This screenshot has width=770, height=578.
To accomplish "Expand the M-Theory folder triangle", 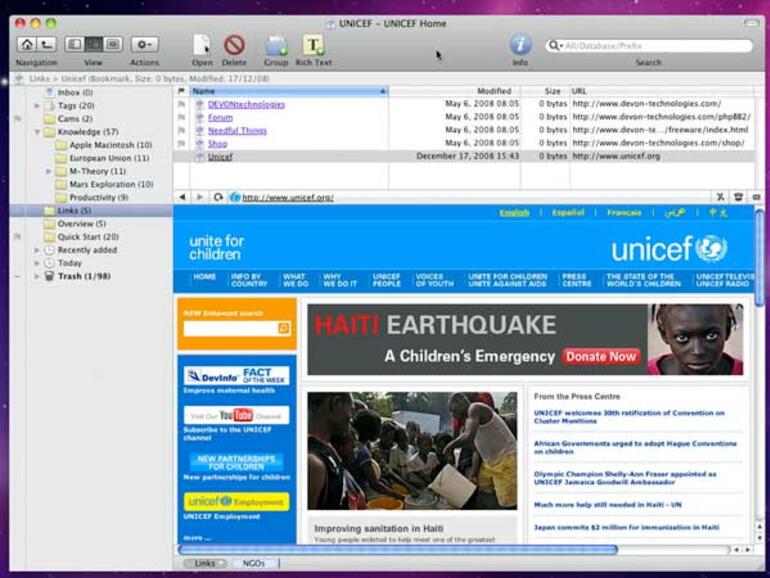I will [x=49, y=171].
